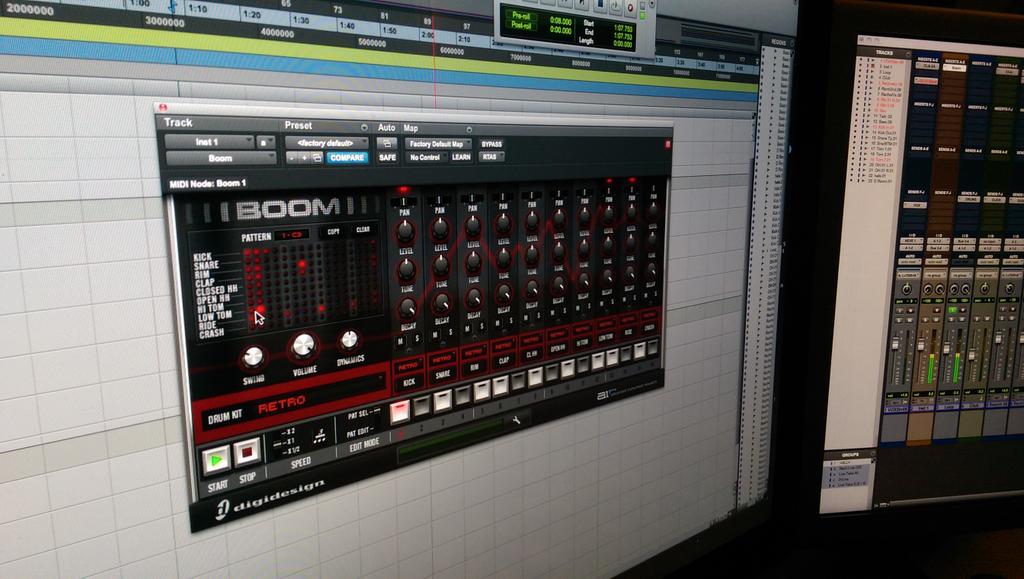Click the Snare level knob
The width and height of the screenshot is (1024, 579).
(x=440, y=228)
